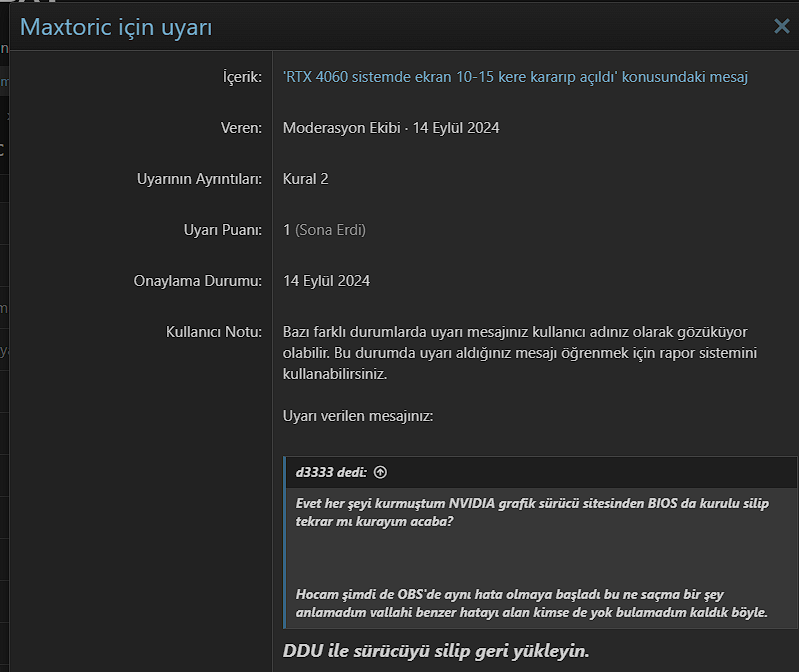Click the 'Moderasyon Ekibi' issuer name
Screen dimensions: 799x672
point(337,128)
